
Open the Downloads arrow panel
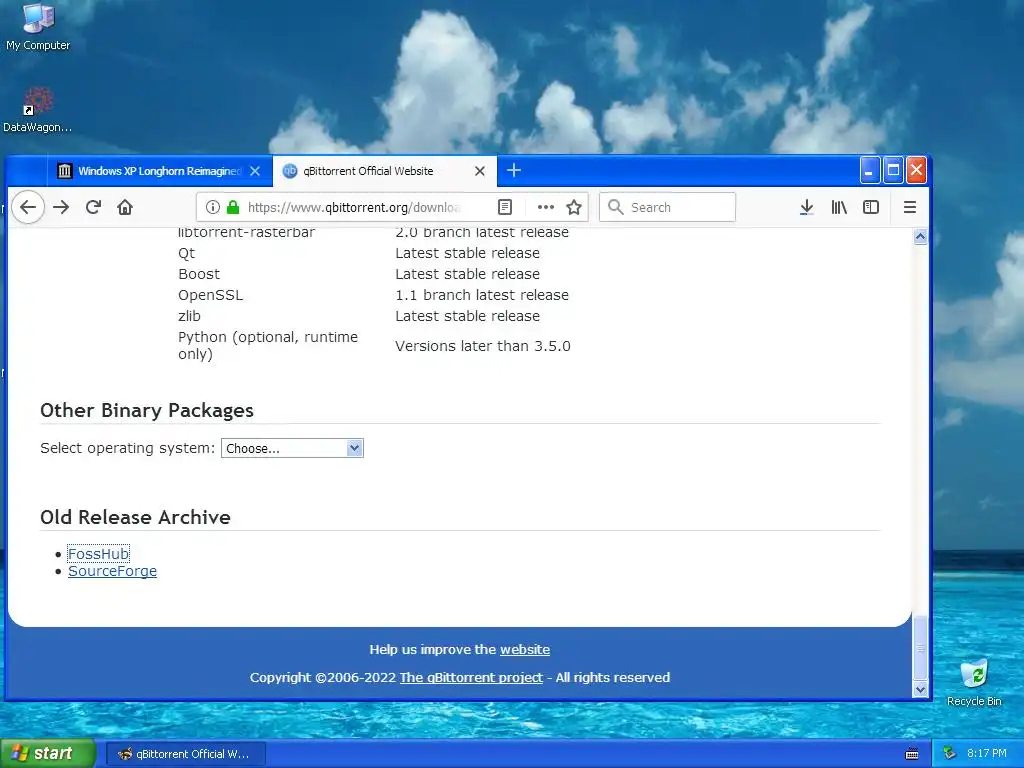pos(807,207)
